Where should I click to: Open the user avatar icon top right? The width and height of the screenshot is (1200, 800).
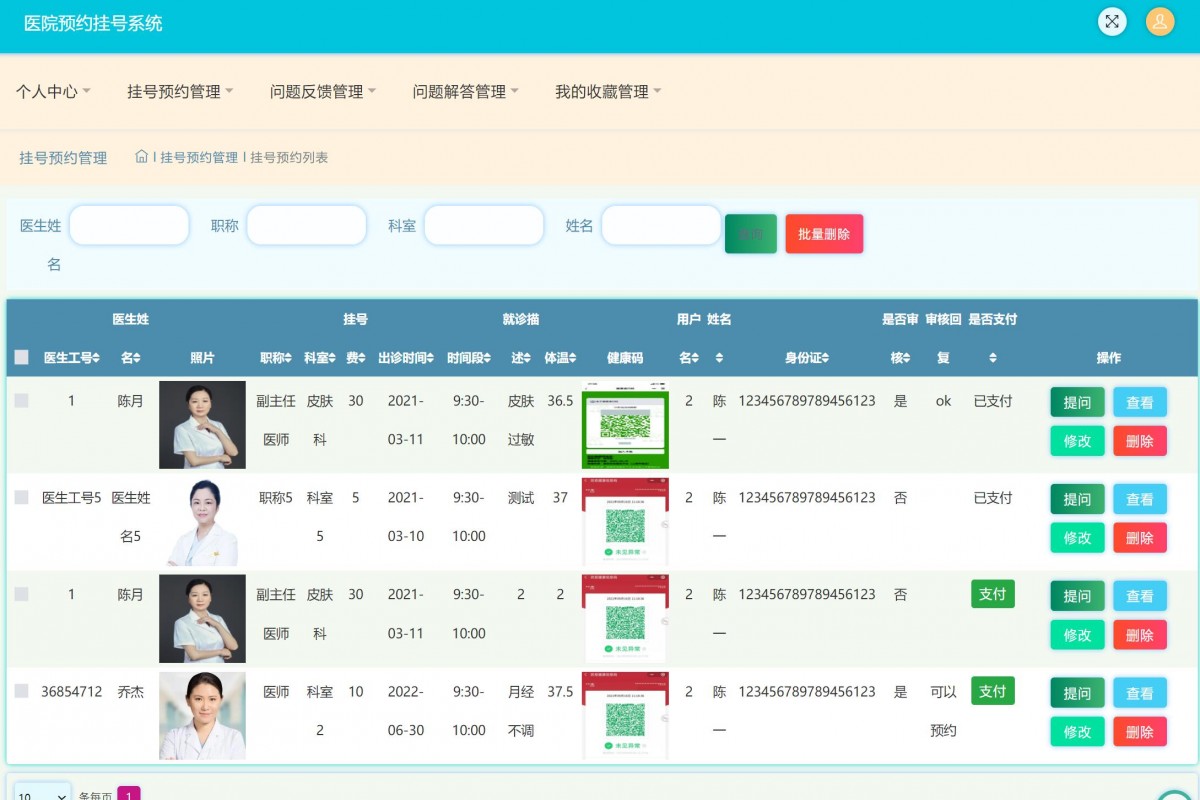point(1159,21)
